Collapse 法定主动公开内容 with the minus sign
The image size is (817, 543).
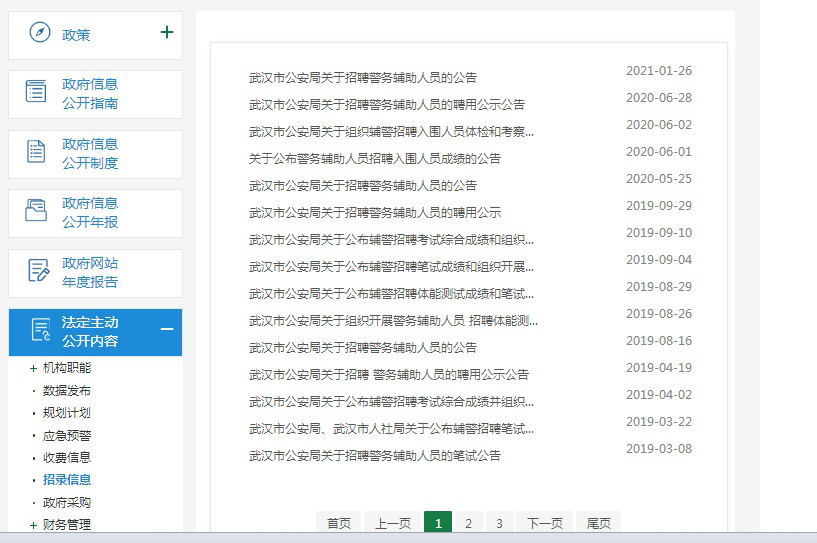[x=167, y=329]
